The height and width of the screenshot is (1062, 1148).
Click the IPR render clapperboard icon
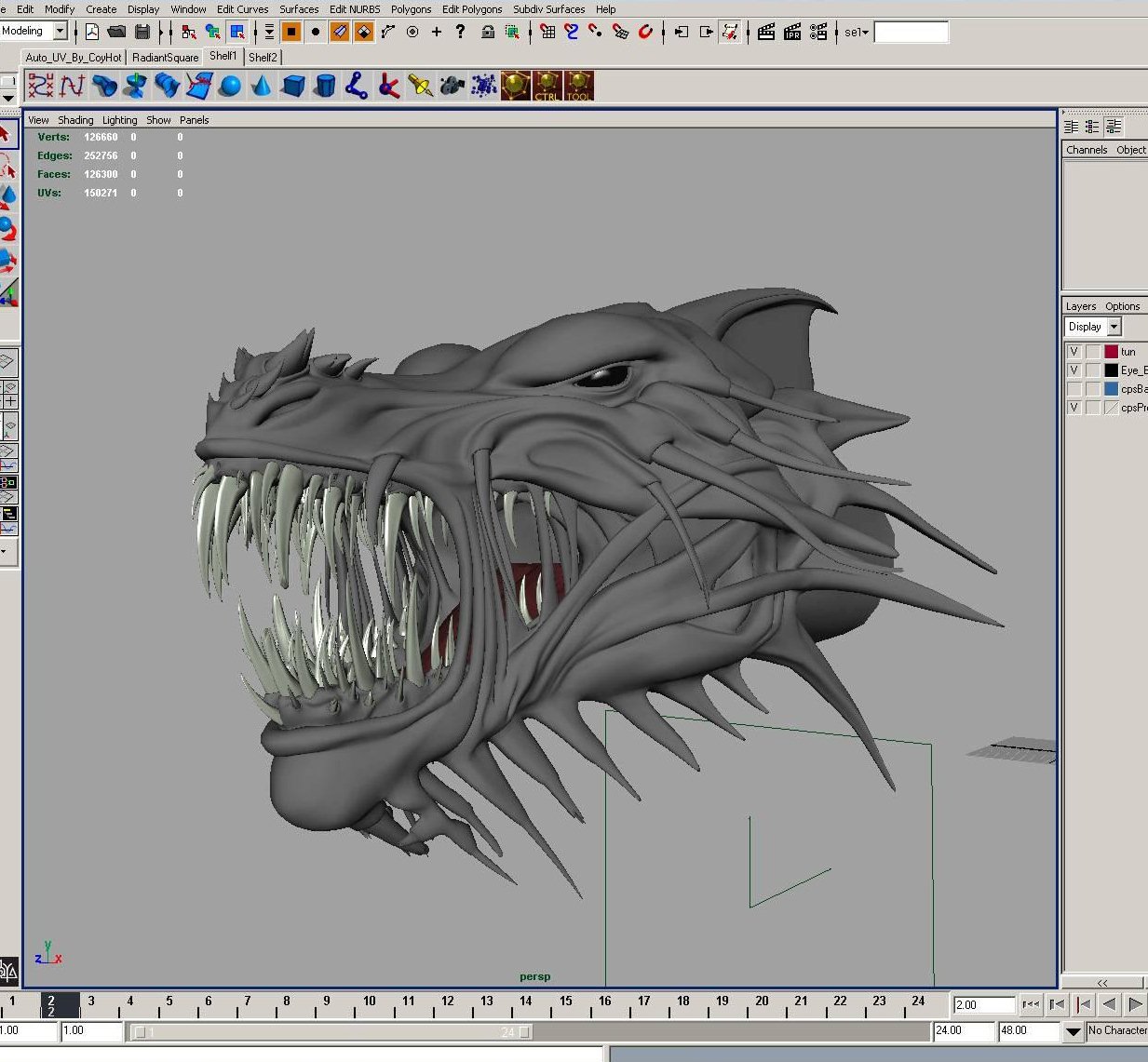(792, 32)
